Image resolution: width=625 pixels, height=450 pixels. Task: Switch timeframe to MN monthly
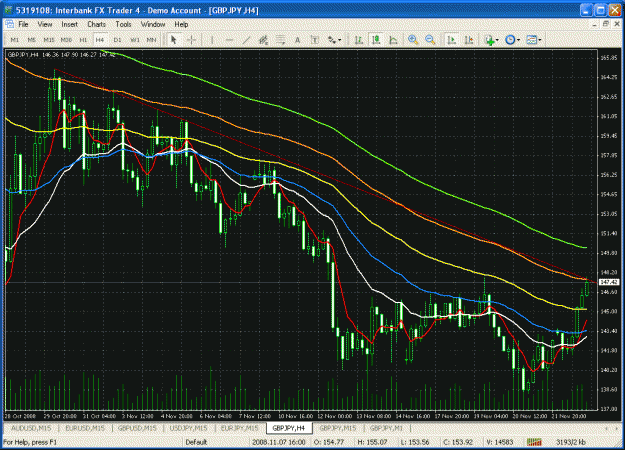[151, 40]
